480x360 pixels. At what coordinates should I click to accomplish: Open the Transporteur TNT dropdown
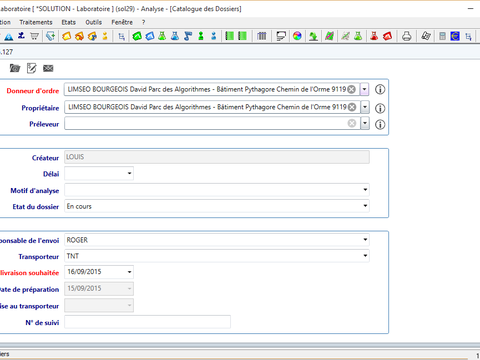[x=365, y=256]
